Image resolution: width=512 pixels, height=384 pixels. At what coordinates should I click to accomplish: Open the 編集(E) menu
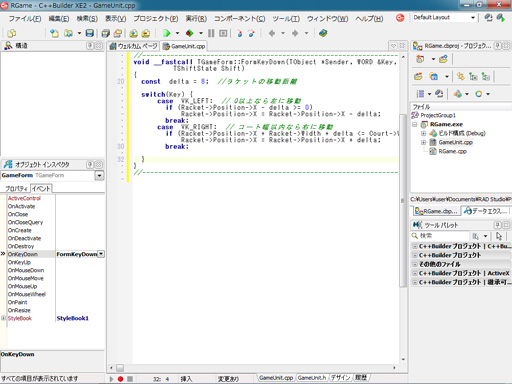coord(59,19)
